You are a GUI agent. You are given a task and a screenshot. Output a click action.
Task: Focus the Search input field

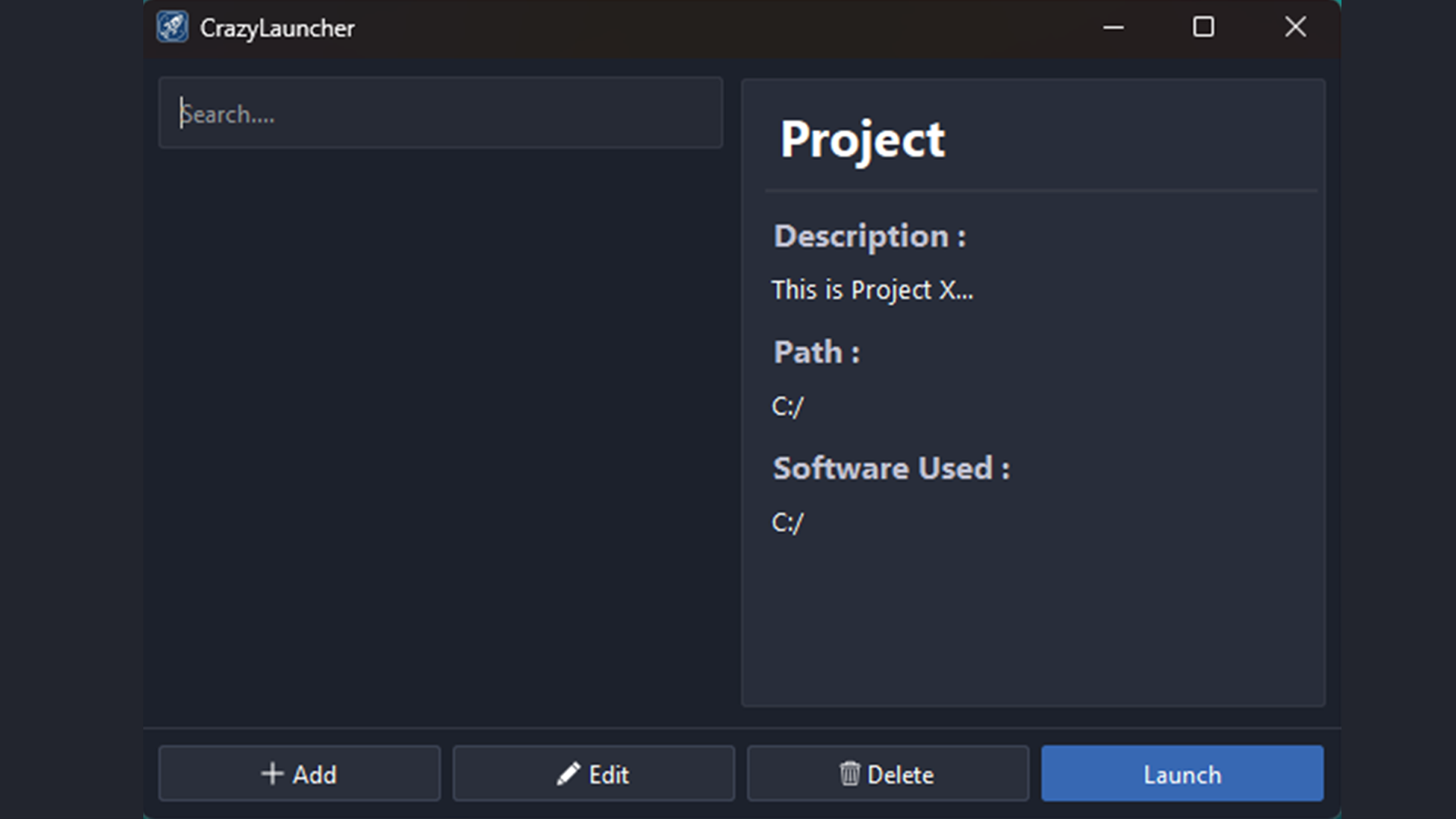[440, 113]
